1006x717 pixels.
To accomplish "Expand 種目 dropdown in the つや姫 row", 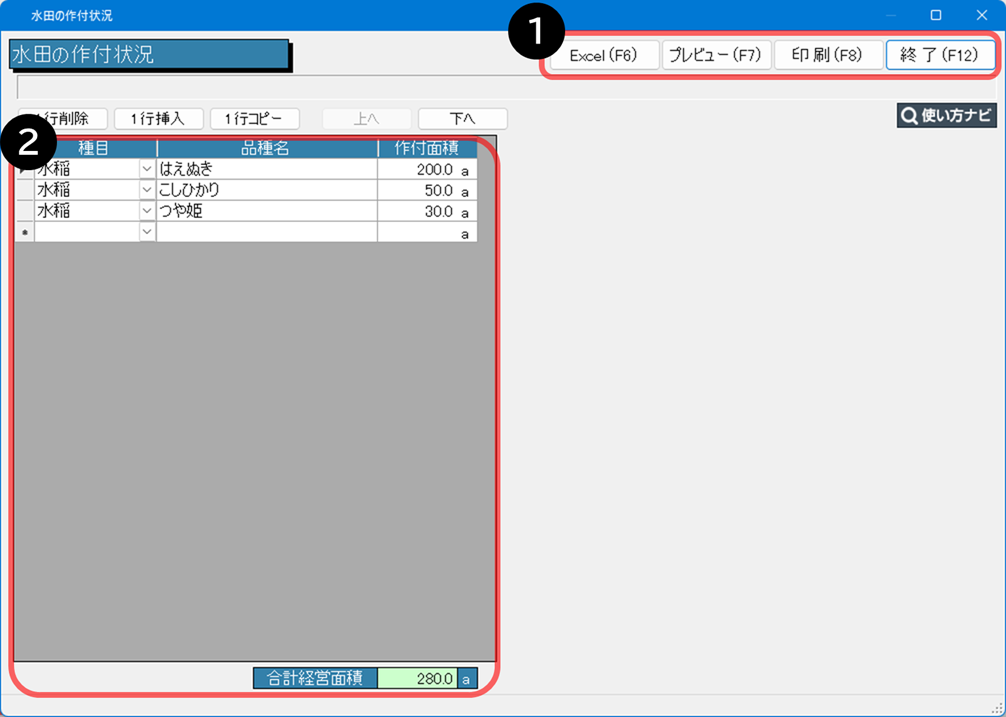I will (147, 211).
